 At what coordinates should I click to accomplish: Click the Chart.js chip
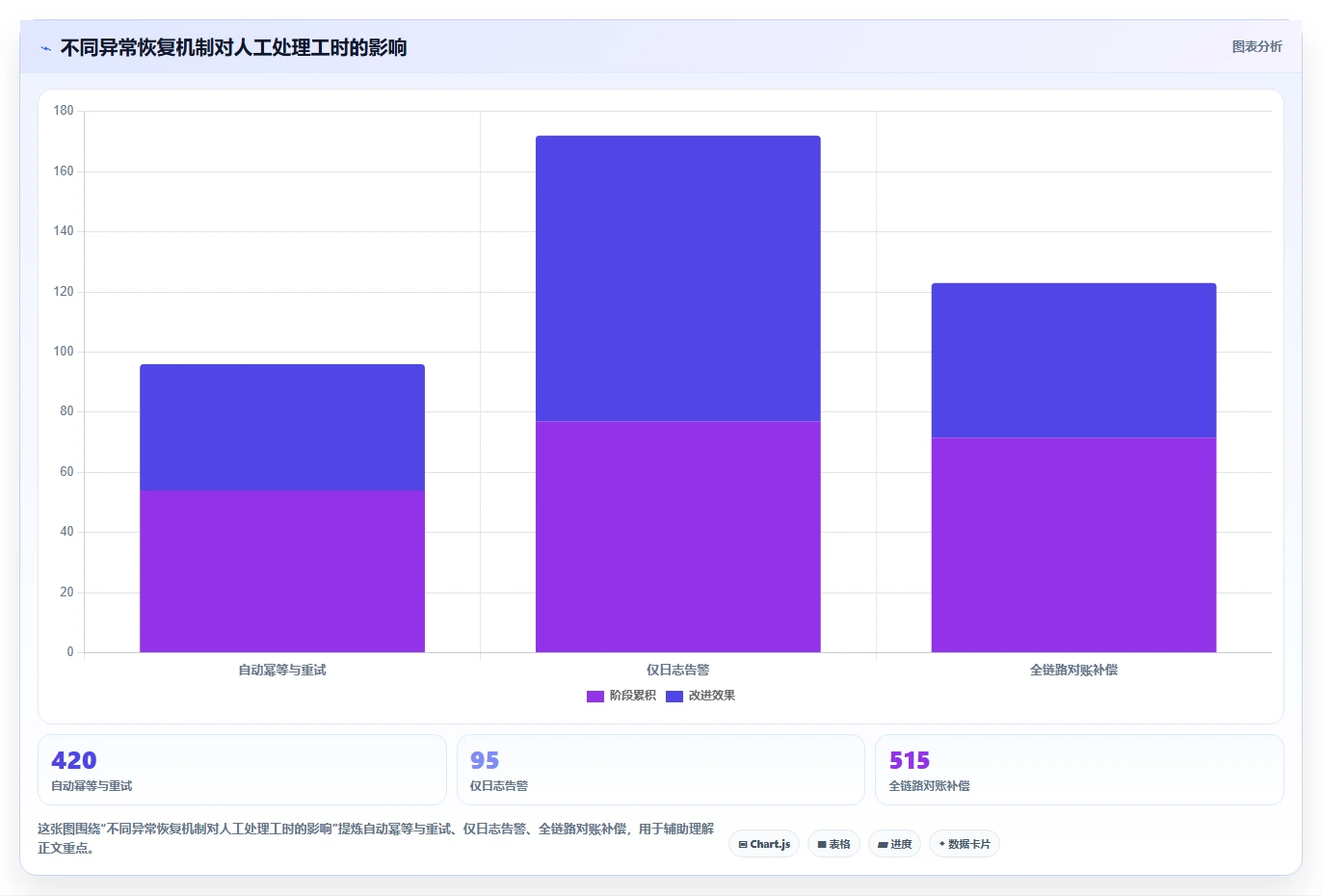point(764,844)
